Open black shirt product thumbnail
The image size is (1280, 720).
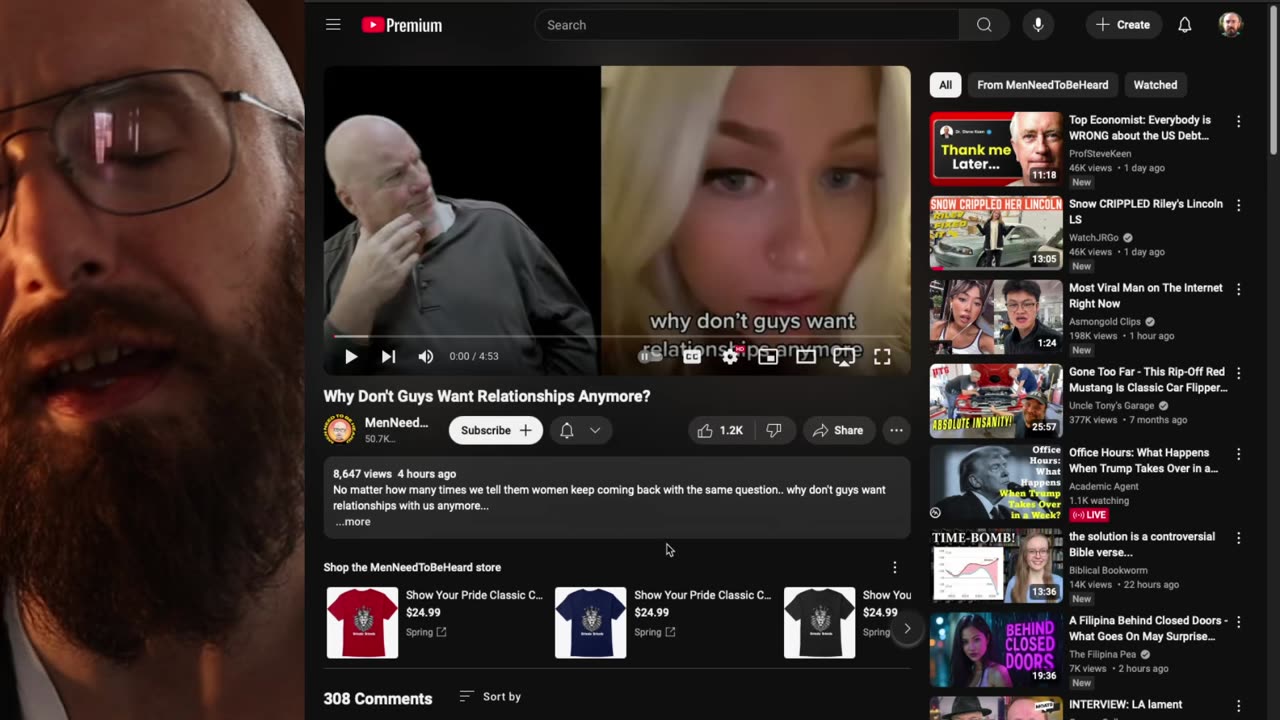(x=820, y=623)
